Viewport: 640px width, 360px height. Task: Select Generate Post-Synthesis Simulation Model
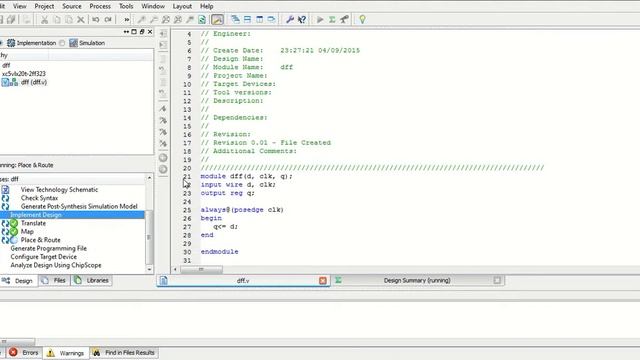point(79,207)
